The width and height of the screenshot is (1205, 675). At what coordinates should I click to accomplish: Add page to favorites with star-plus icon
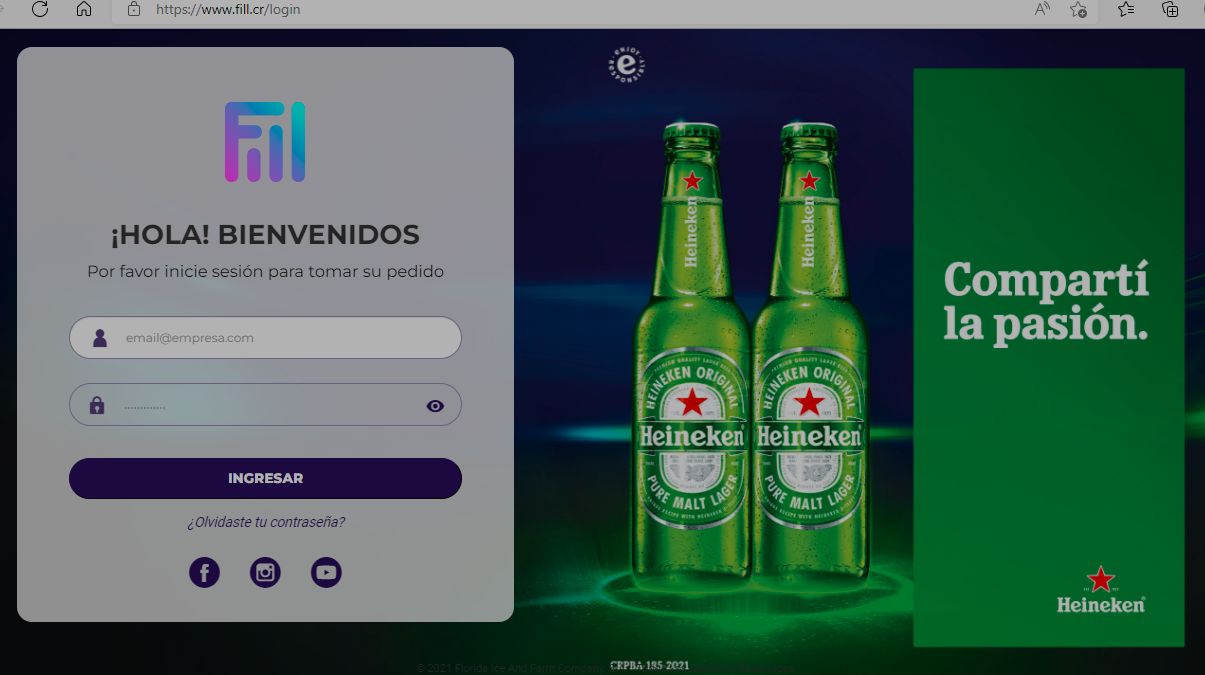coord(1078,9)
